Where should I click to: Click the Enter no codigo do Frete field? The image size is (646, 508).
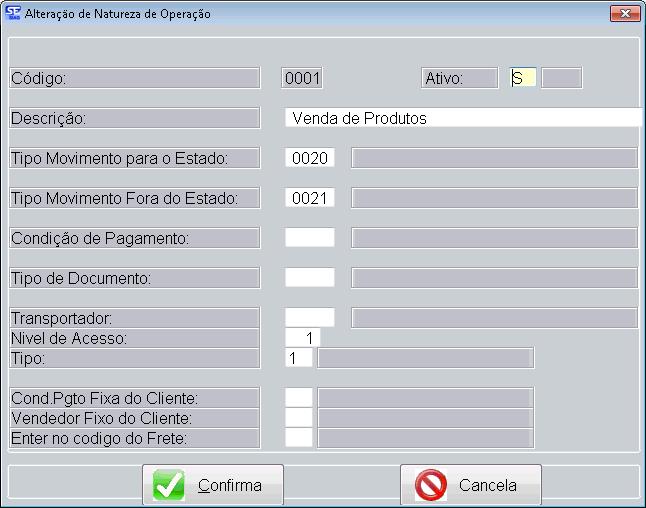pos(299,438)
